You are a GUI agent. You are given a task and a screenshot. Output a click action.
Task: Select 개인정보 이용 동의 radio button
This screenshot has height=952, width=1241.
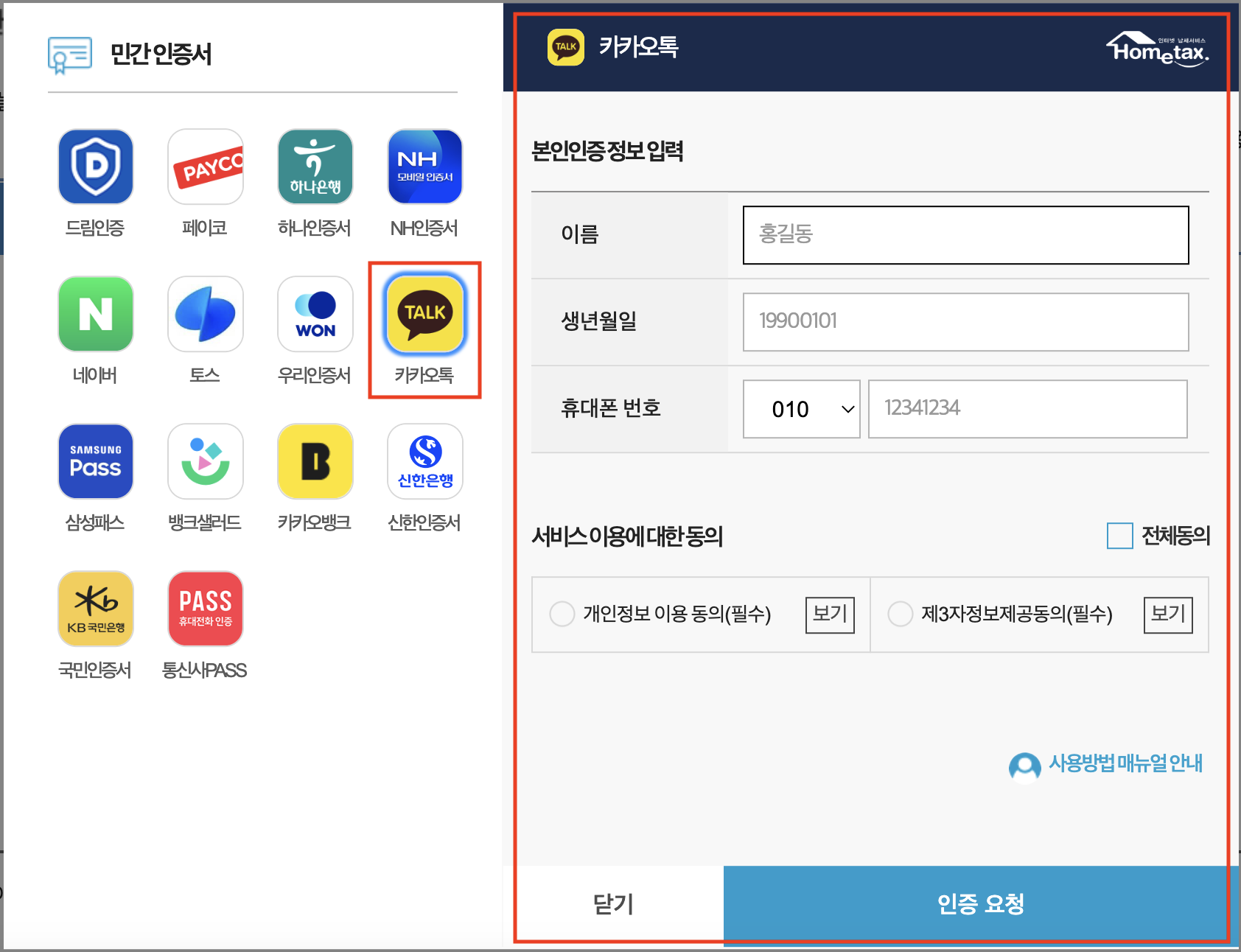point(561,614)
